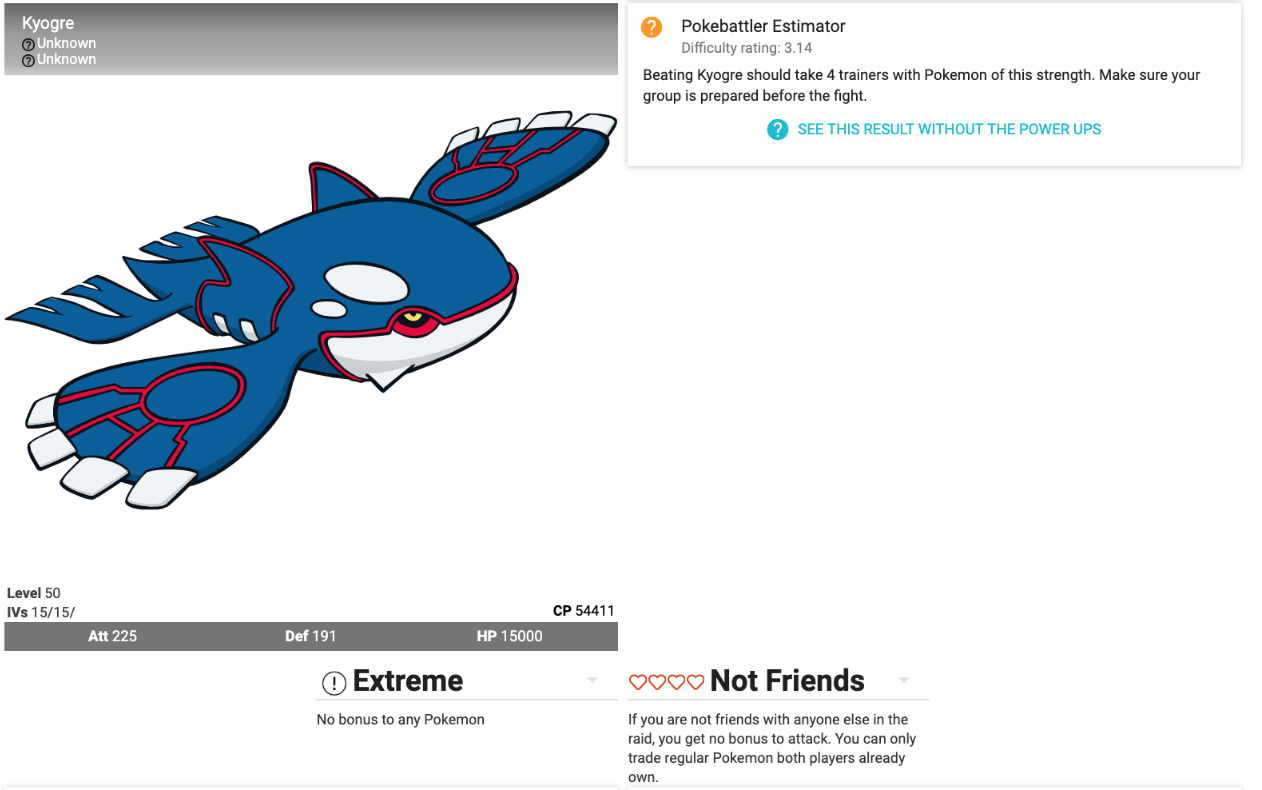Click the Kyogre name header
This screenshot has width=1262, height=790.
(x=48, y=23)
